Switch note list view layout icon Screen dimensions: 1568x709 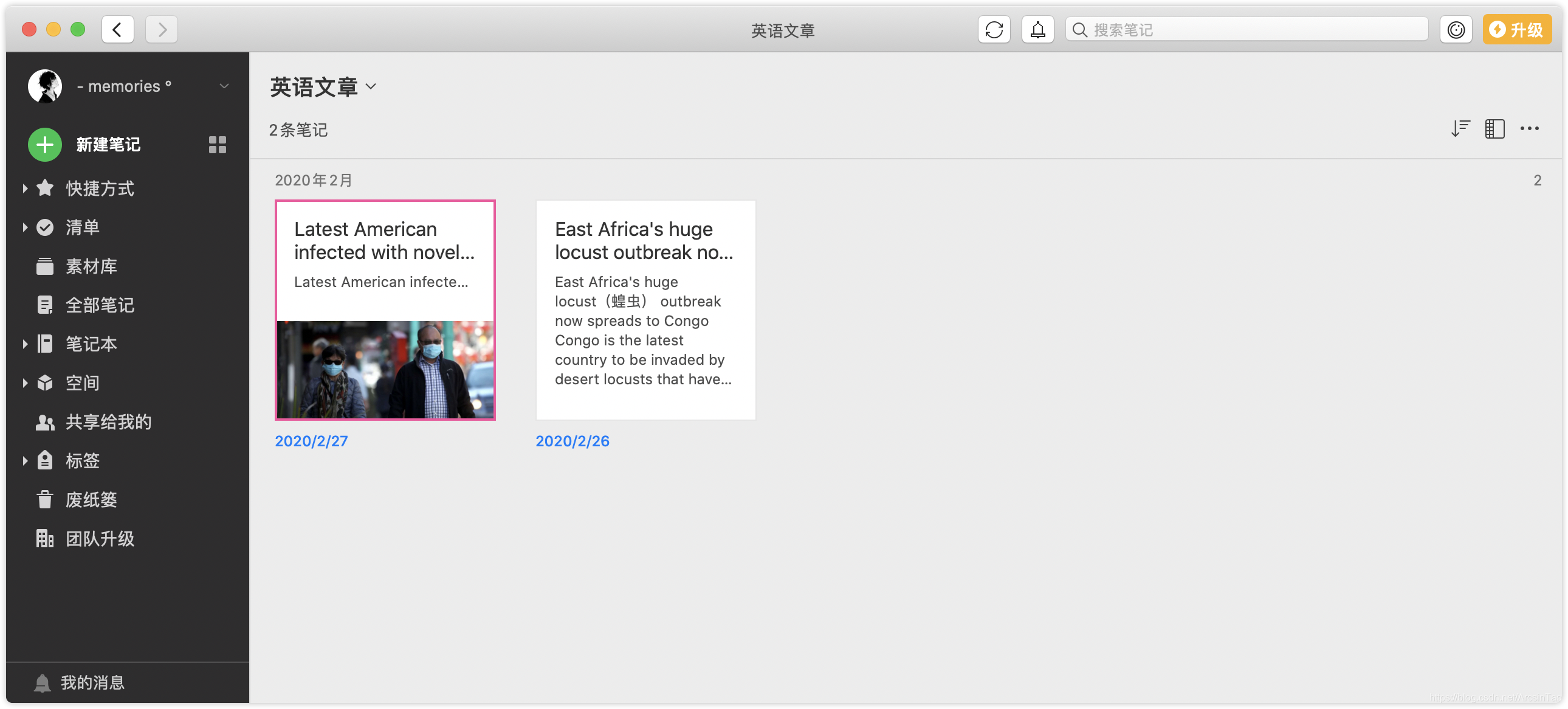click(x=1494, y=128)
